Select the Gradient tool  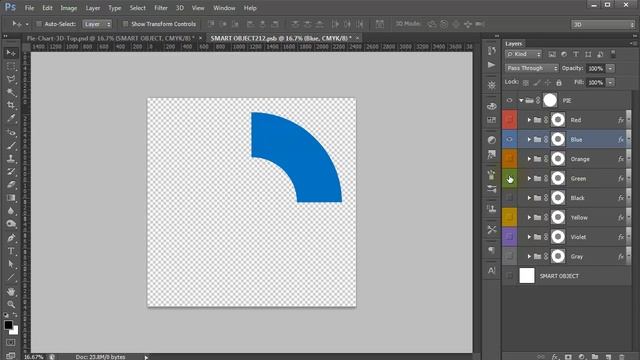(x=11, y=198)
